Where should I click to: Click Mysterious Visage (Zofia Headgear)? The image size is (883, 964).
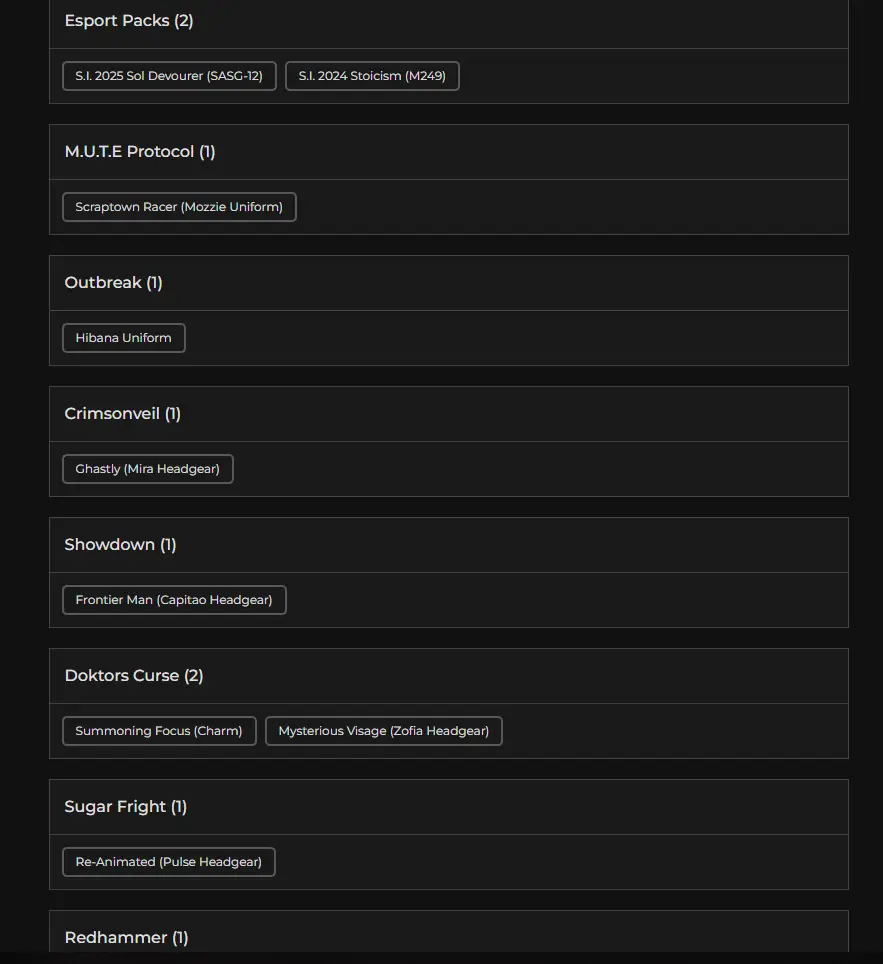pyautogui.click(x=383, y=731)
